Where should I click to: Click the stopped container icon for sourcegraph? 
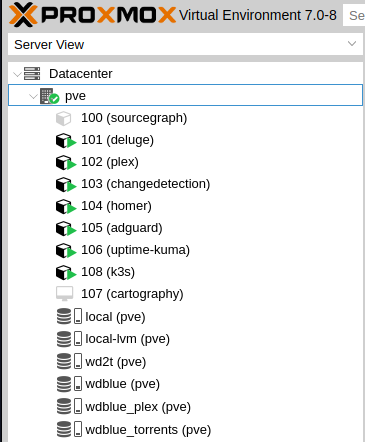tap(63, 118)
